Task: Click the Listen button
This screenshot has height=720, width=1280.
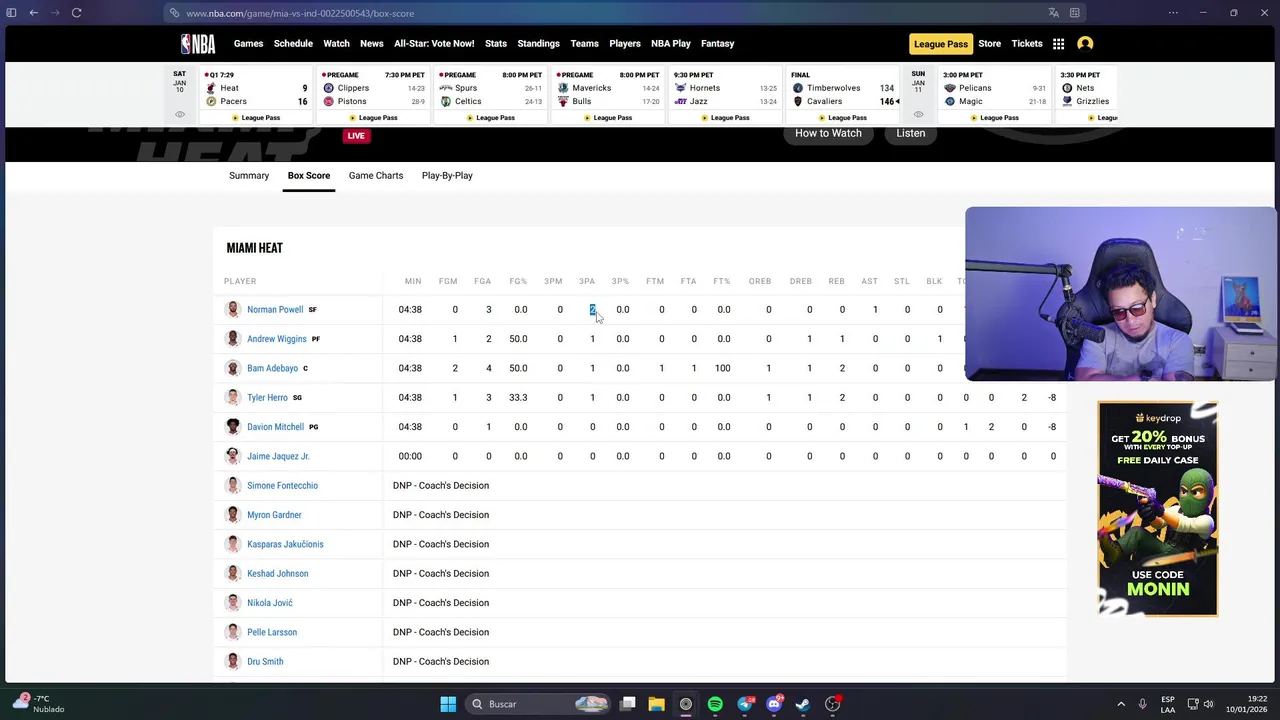Action: (910, 134)
